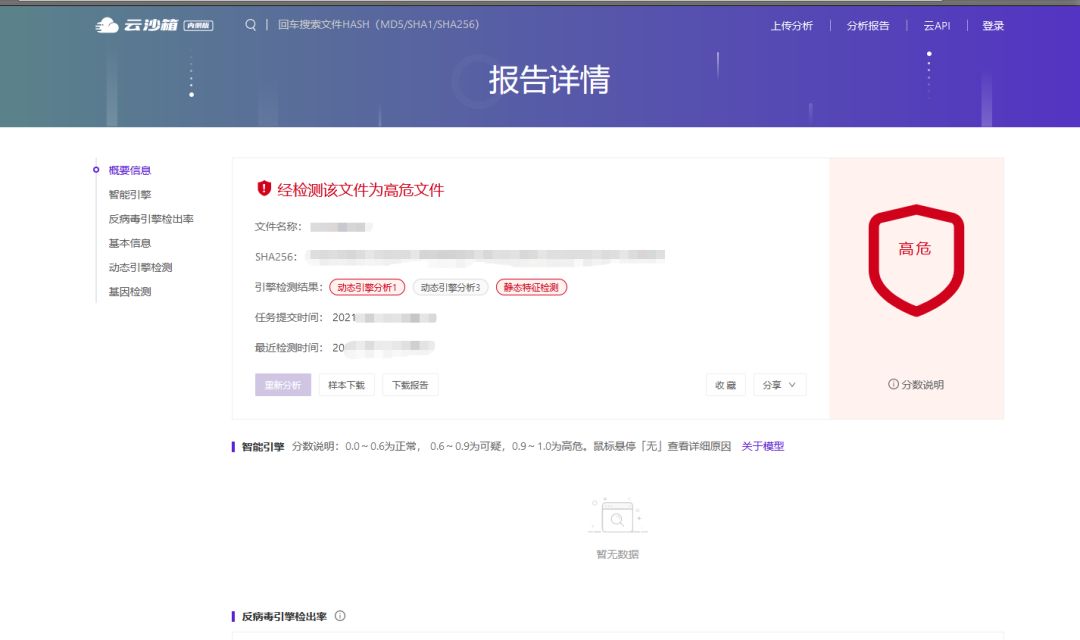Select 智能引擎 in the sidebar

coord(129,194)
